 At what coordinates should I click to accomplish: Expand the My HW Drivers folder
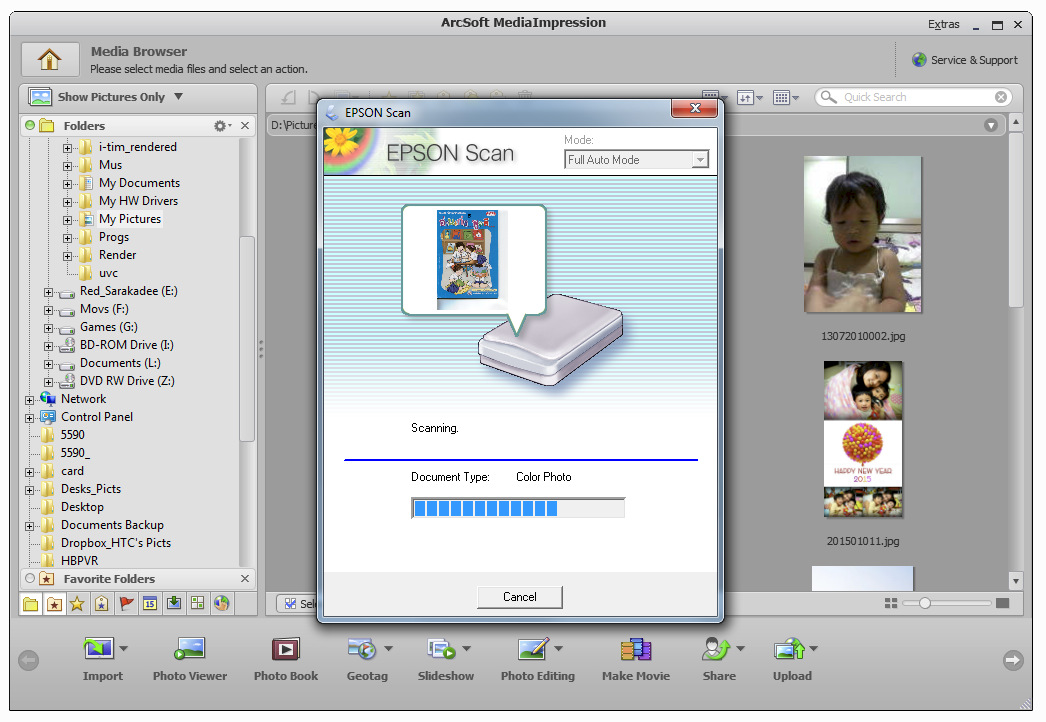click(x=67, y=202)
